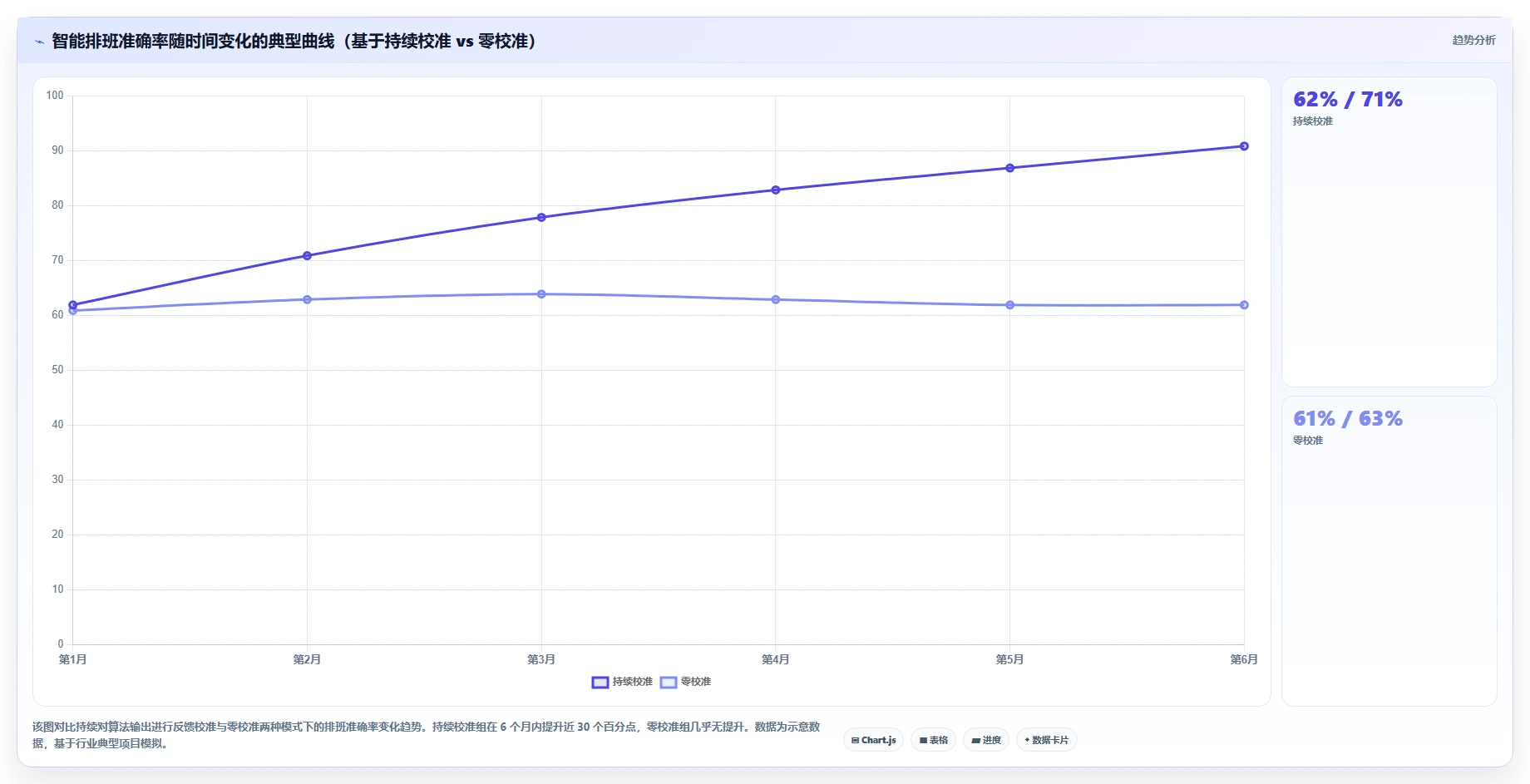Open the 趋势分析 label in header
This screenshot has height=784, width=1530.
[1473, 40]
